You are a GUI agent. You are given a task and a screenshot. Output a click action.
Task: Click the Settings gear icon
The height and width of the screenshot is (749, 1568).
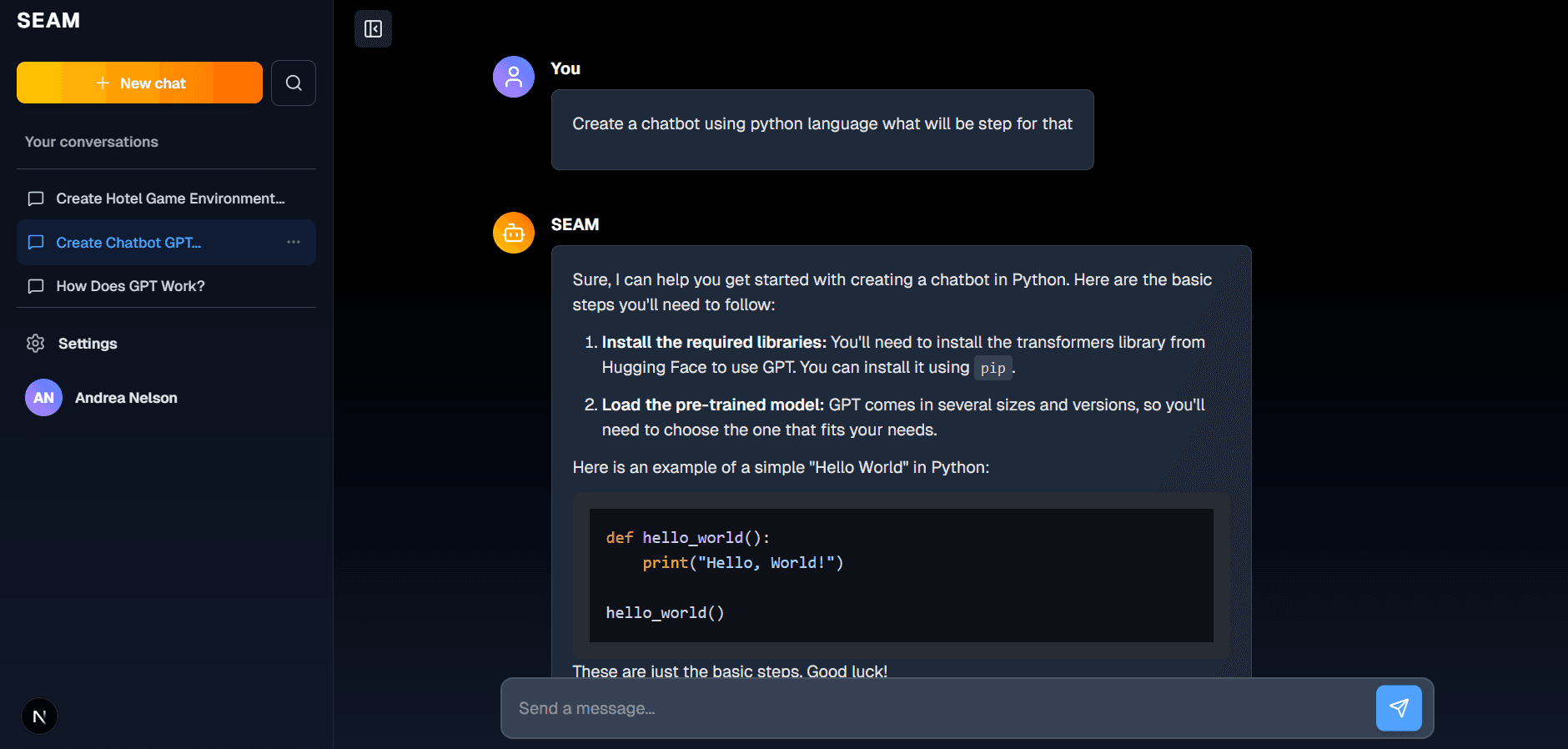coord(35,344)
